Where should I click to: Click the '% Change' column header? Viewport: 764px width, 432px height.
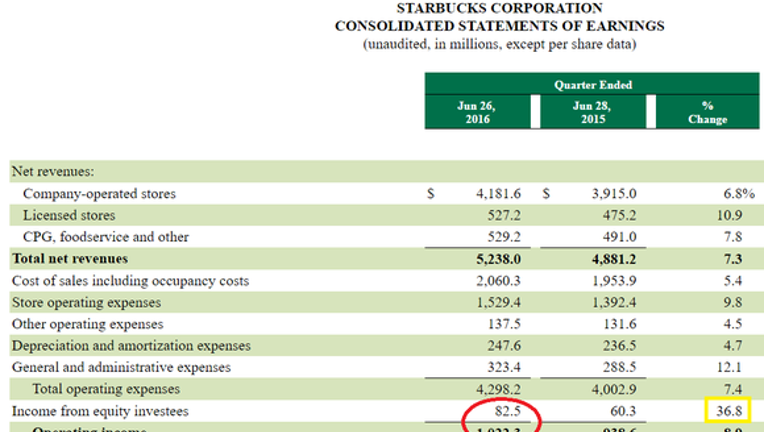click(707, 113)
